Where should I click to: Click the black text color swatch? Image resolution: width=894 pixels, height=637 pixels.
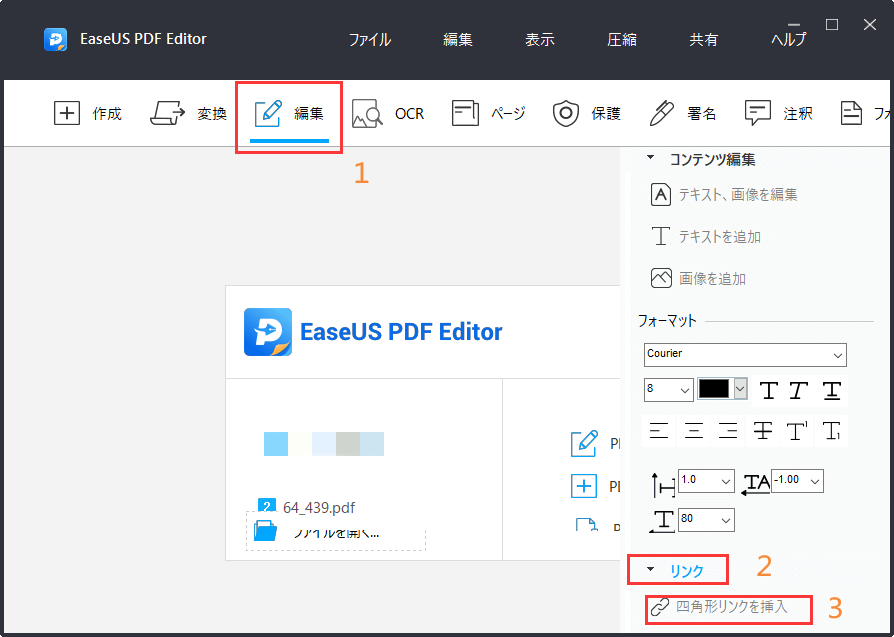[714, 390]
